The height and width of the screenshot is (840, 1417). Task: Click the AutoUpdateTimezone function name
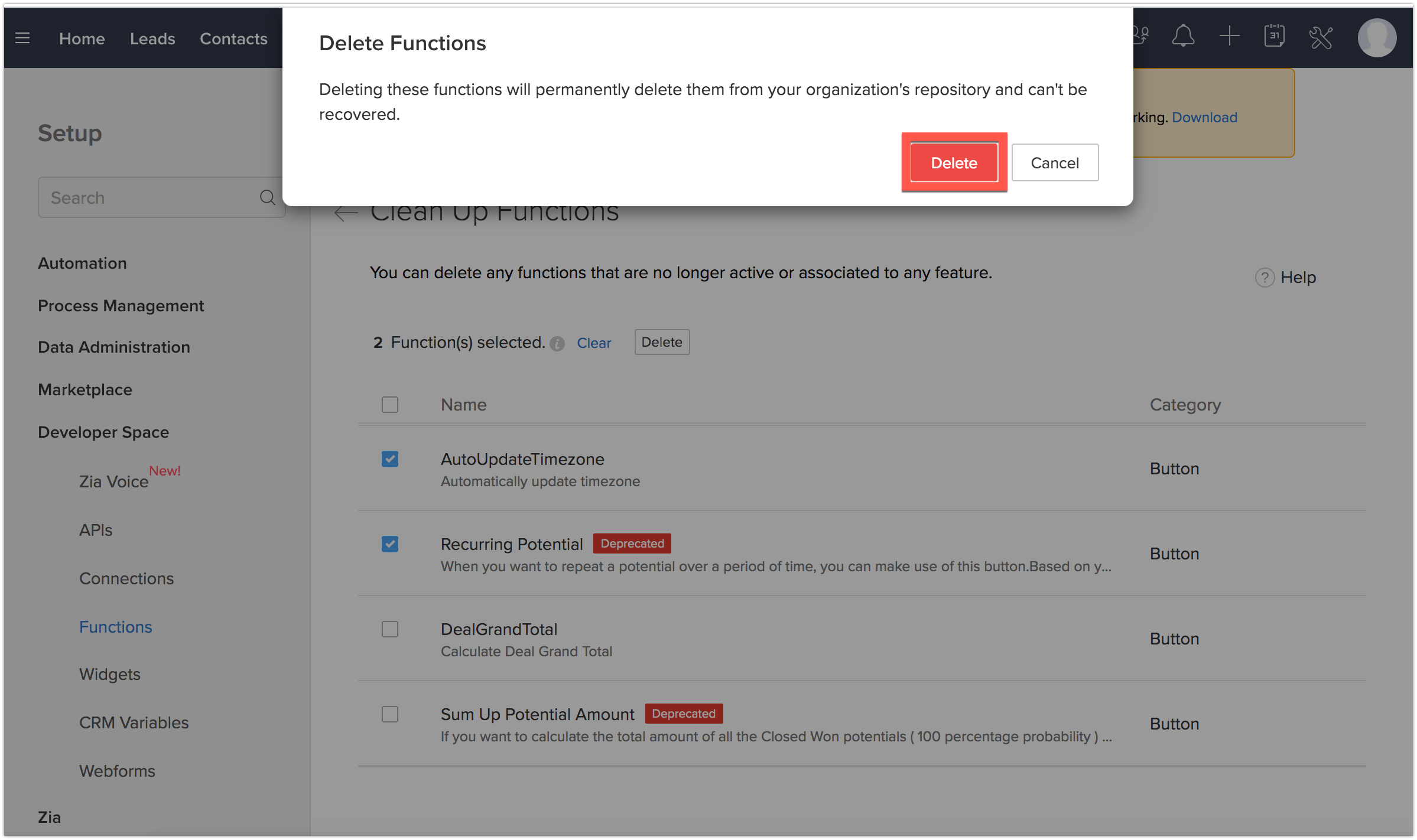tap(522, 459)
